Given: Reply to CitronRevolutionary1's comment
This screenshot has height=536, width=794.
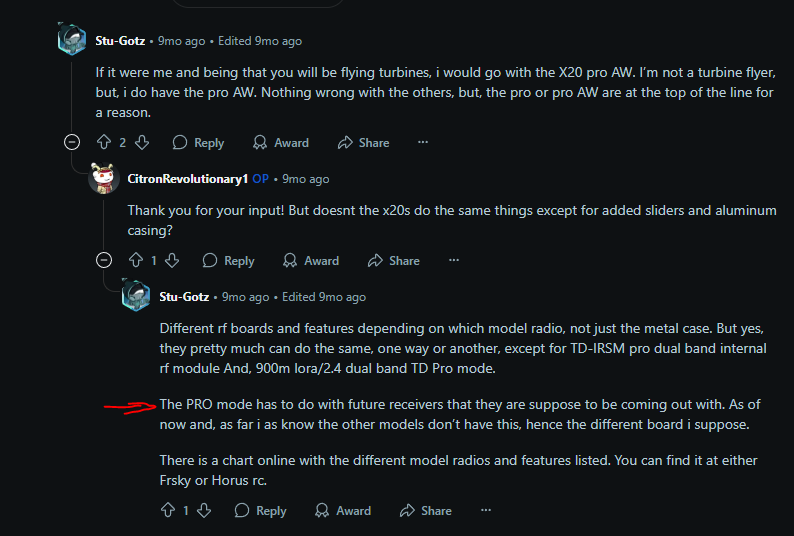Looking at the screenshot, I should pyautogui.click(x=228, y=260).
